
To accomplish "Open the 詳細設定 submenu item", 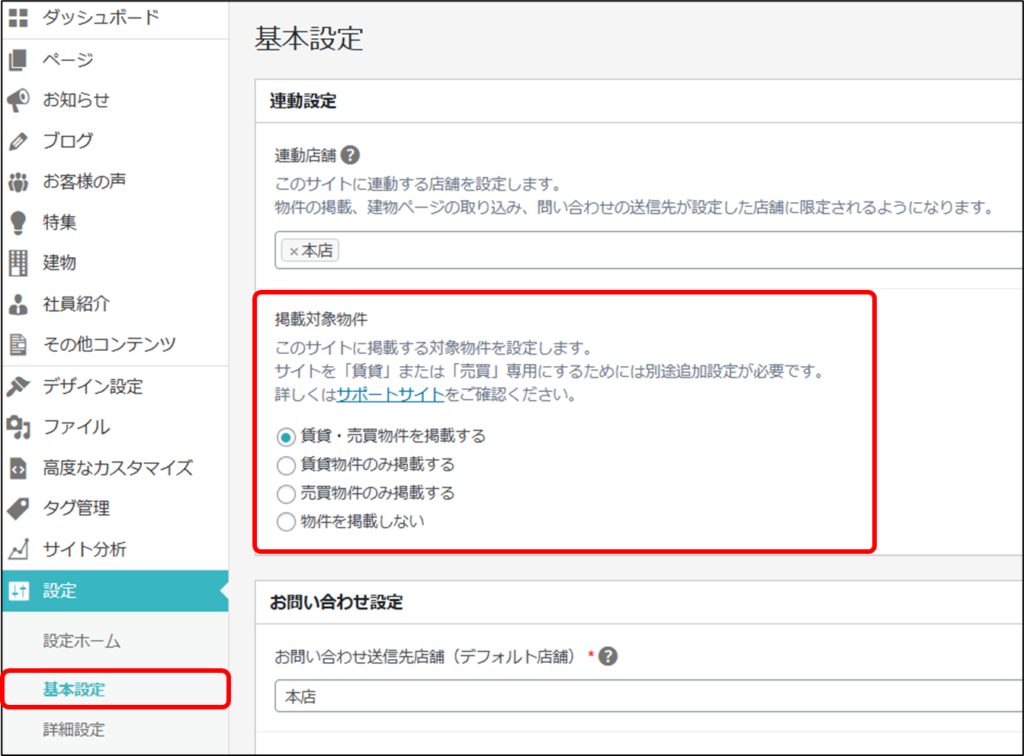I will click(x=74, y=729).
